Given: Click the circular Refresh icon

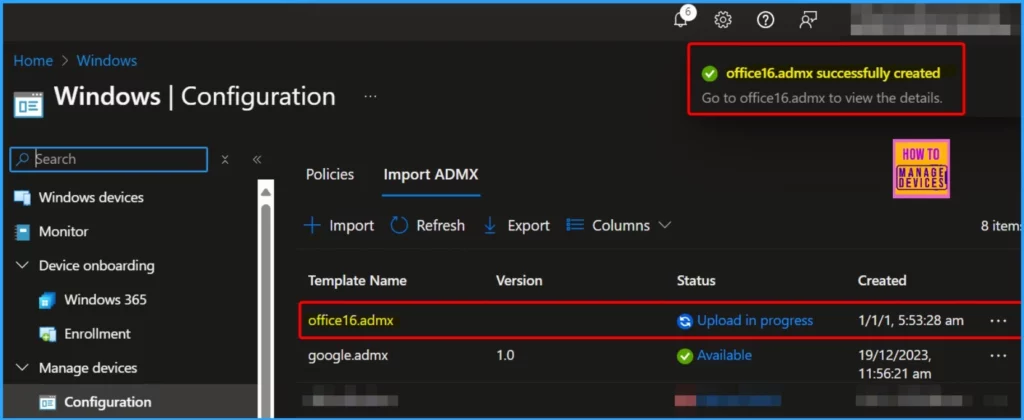Looking at the screenshot, I should coord(398,225).
